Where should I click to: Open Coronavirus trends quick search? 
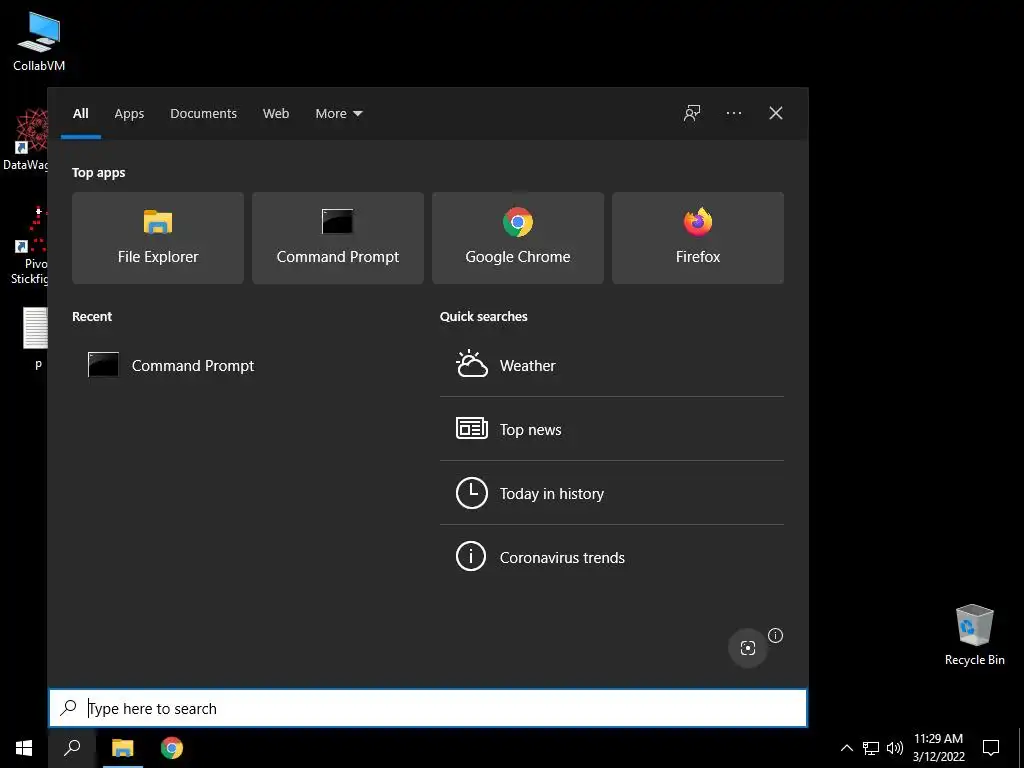(612, 557)
